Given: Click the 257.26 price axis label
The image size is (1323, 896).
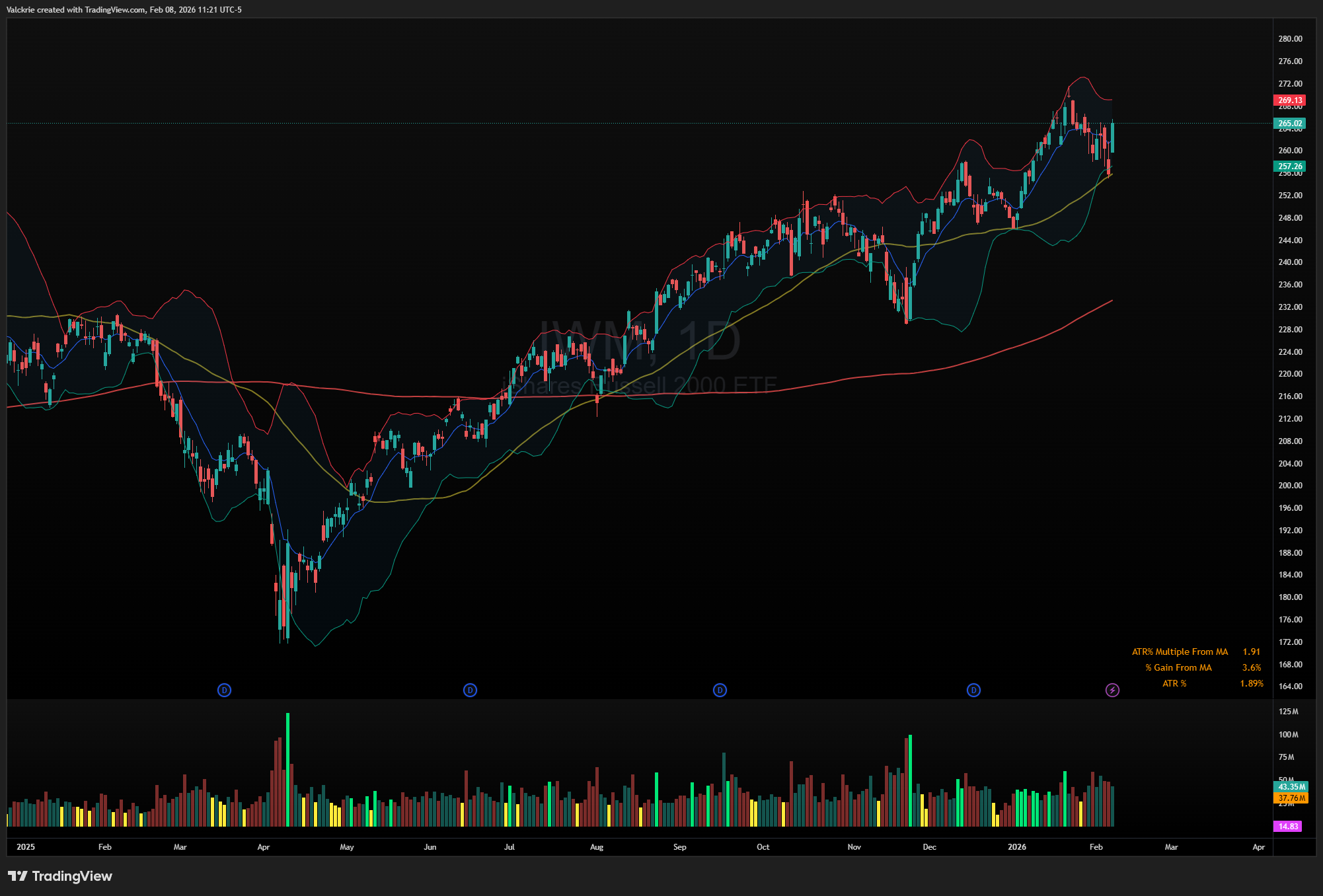Looking at the screenshot, I should click(x=1289, y=167).
